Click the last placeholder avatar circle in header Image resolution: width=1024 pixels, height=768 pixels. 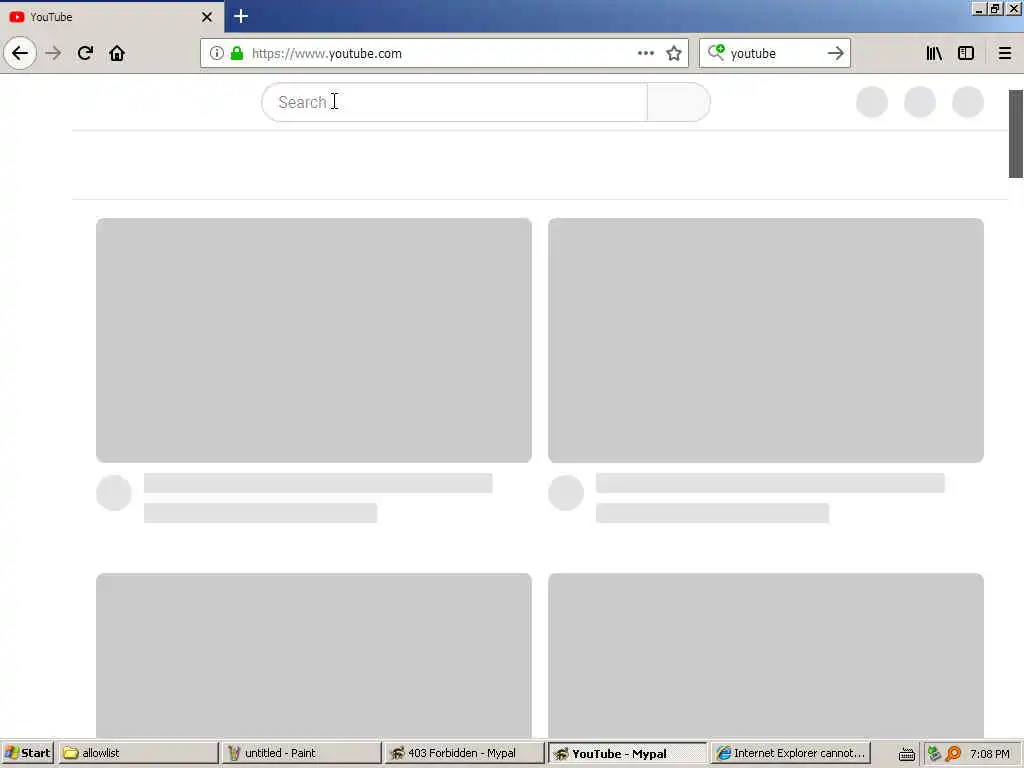tap(968, 102)
